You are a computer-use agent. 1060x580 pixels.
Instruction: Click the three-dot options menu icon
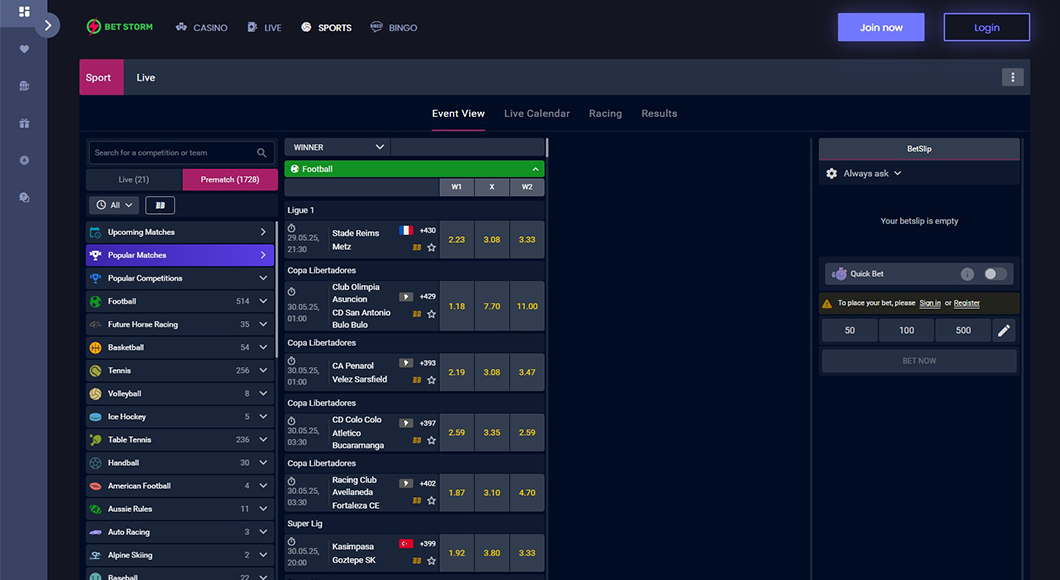pyautogui.click(x=1012, y=77)
